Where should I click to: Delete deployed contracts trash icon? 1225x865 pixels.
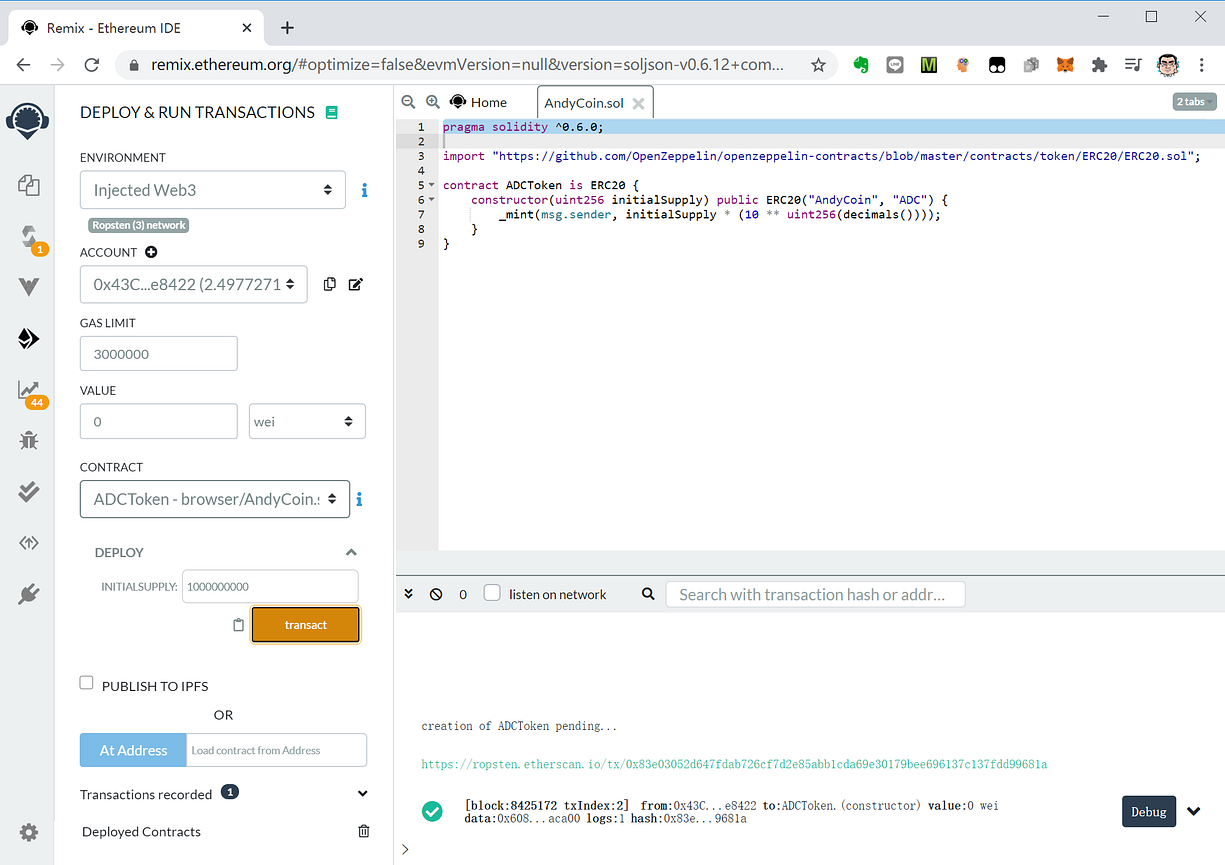364,831
